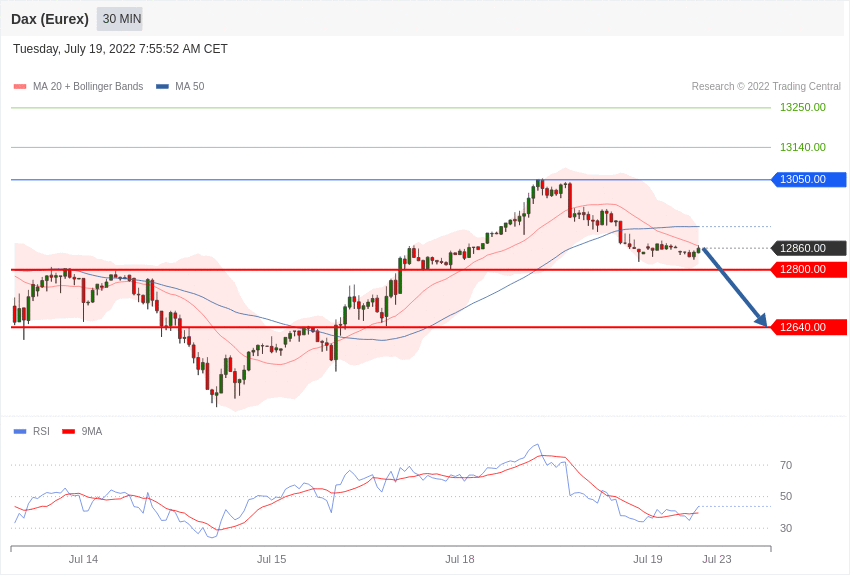Click the green 13250.00 resistance label
Screen dimensions: 850x576
802,108
